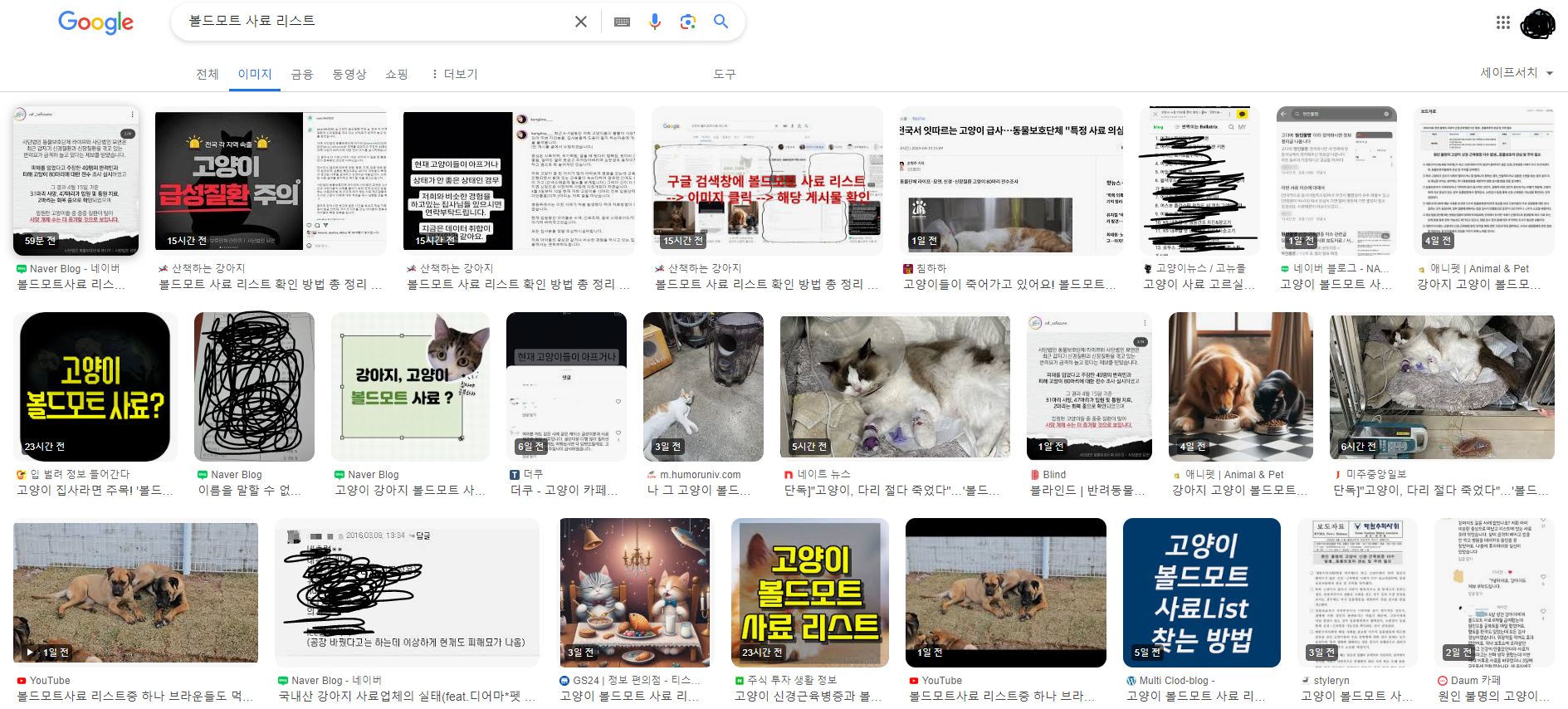Click title 이름을 말할 수 없...

pyautogui.click(x=249, y=491)
